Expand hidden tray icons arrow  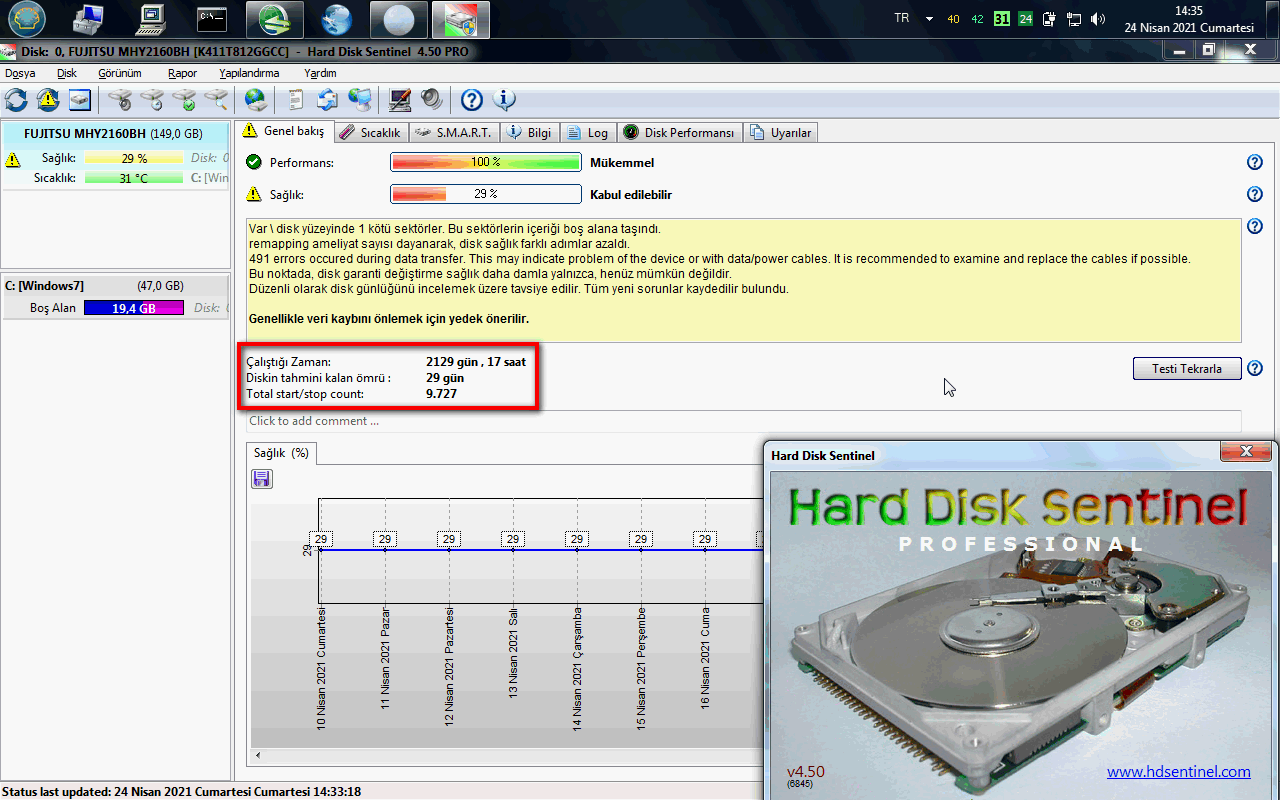point(929,19)
